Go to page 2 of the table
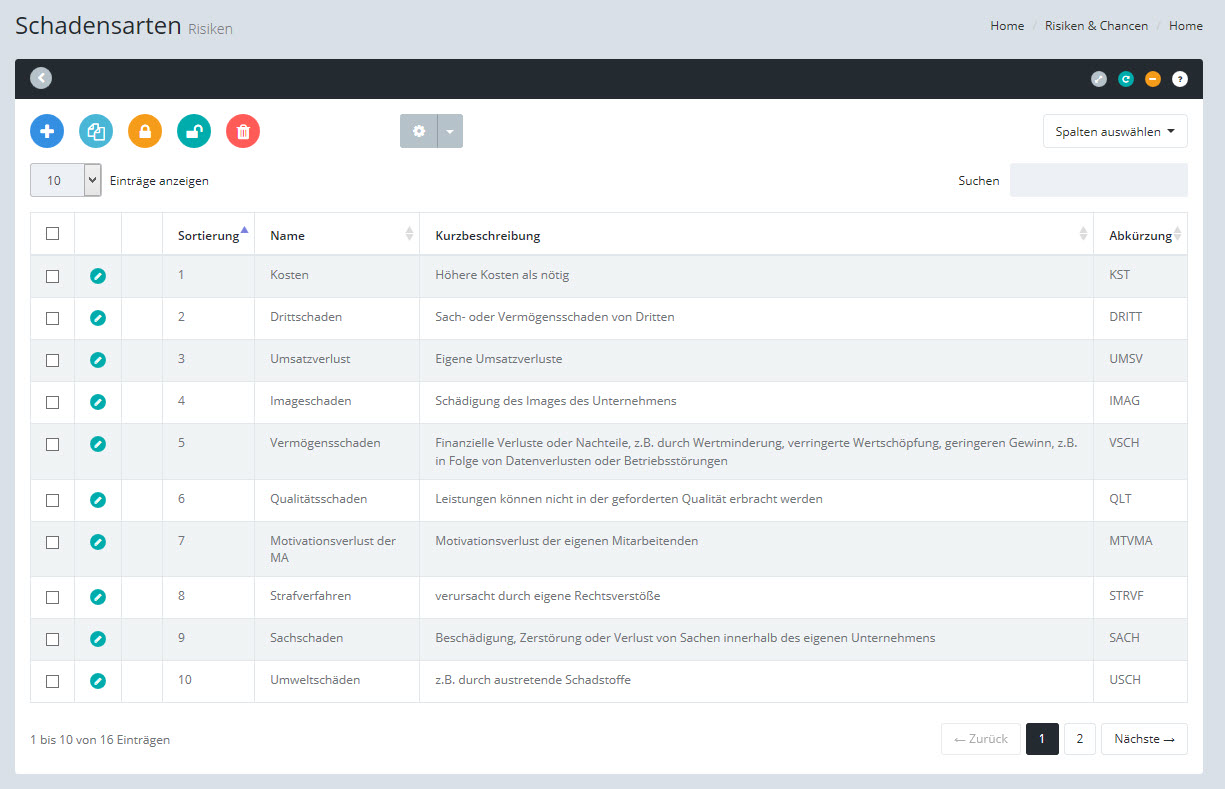This screenshot has height=789, width=1225. coord(1079,739)
